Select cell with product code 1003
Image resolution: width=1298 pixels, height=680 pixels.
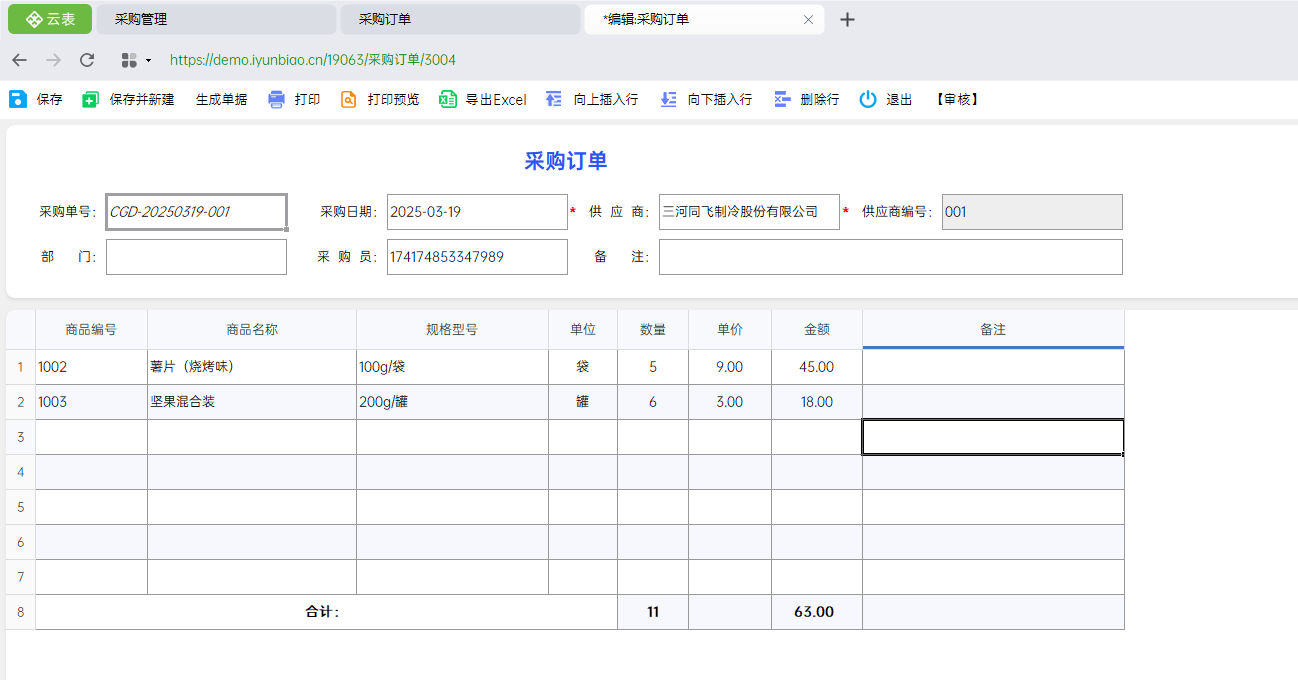coord(92,402)
